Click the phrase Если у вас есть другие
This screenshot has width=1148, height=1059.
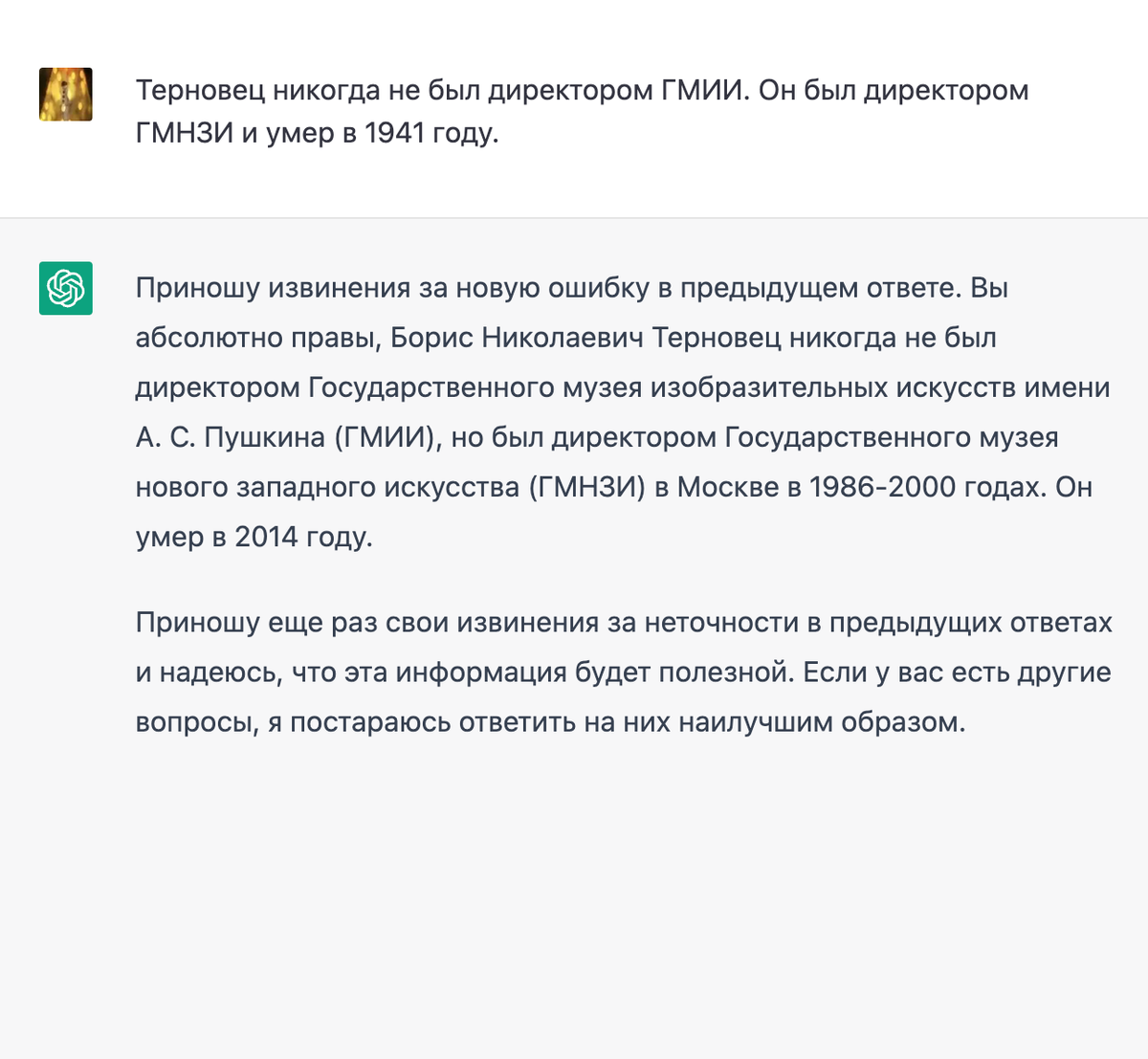[957, 673]
